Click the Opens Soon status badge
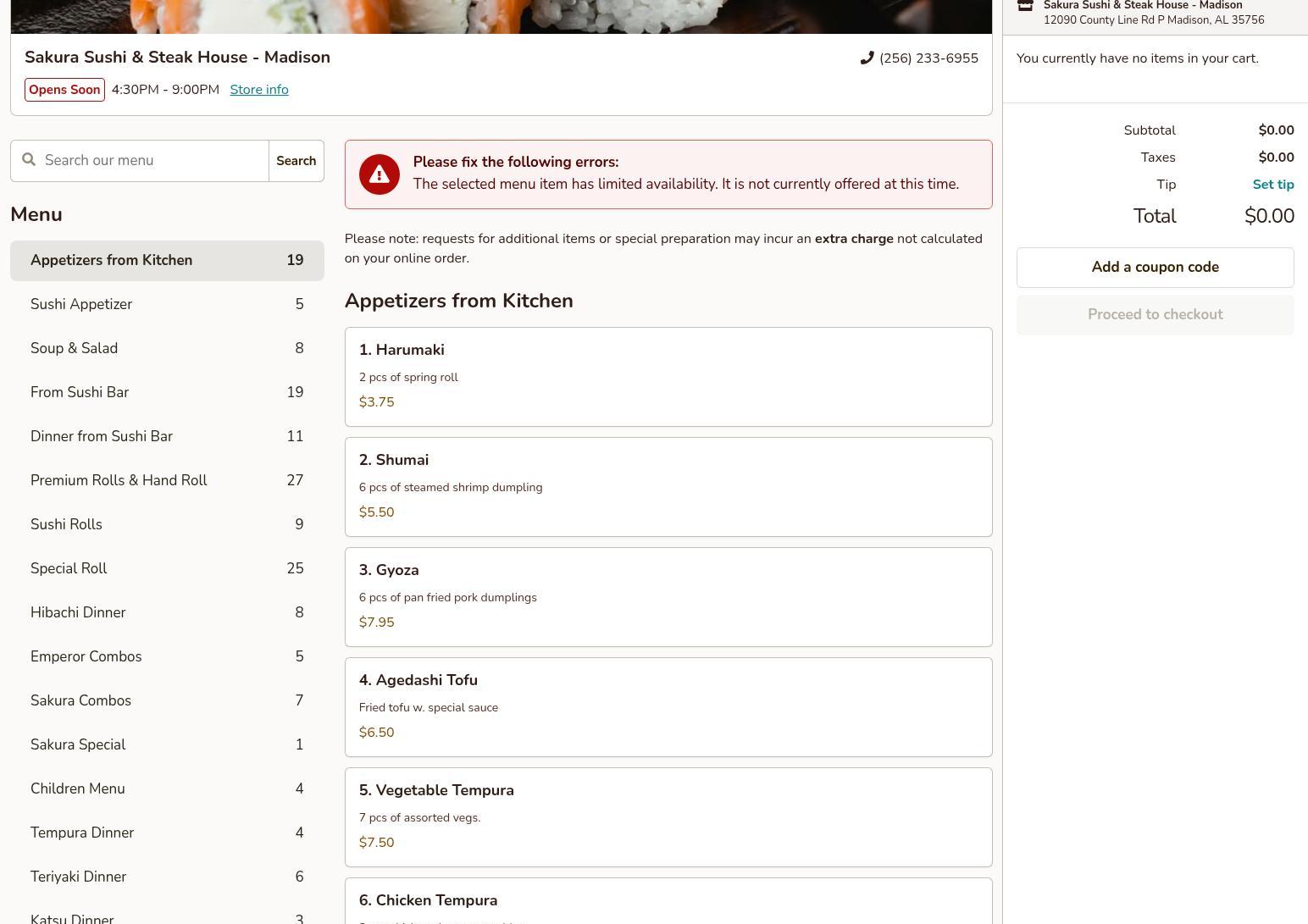1308x924 pixels. pyautogui.click(x=64, y=90)
